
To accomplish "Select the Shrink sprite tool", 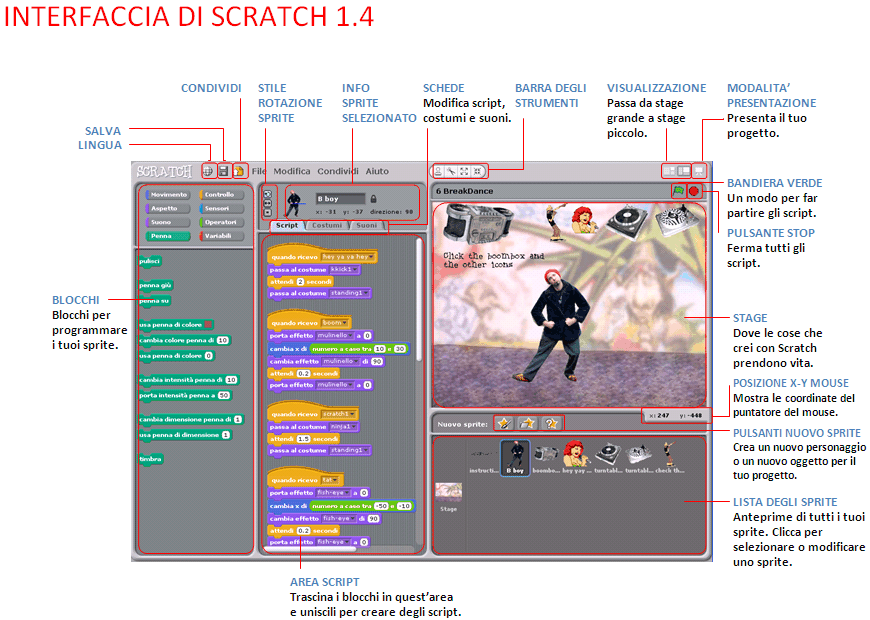I will click(x=477, y=171).
